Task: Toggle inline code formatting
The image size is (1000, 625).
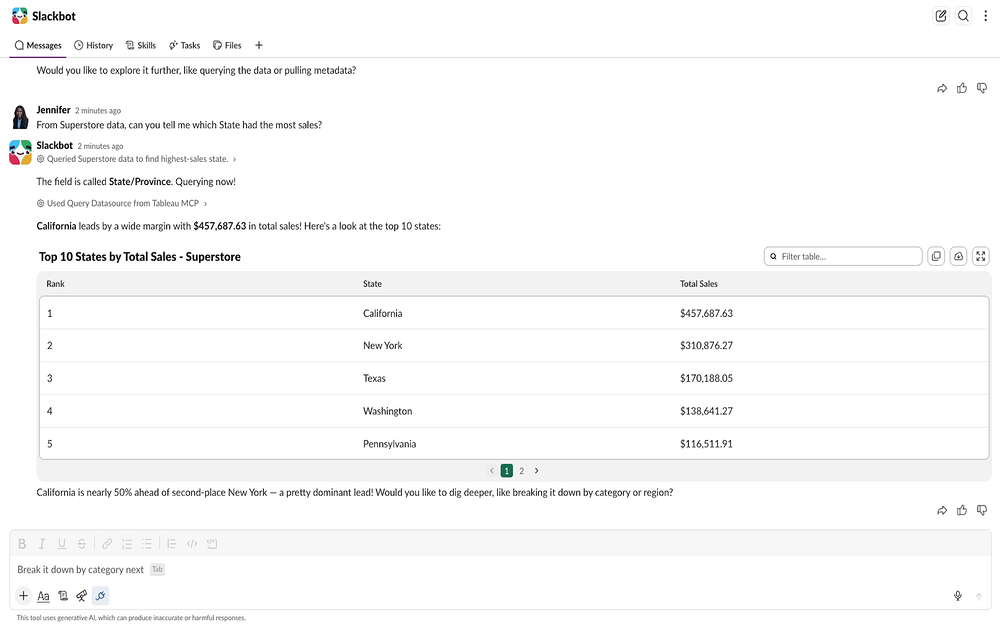Action: (192, 543)
